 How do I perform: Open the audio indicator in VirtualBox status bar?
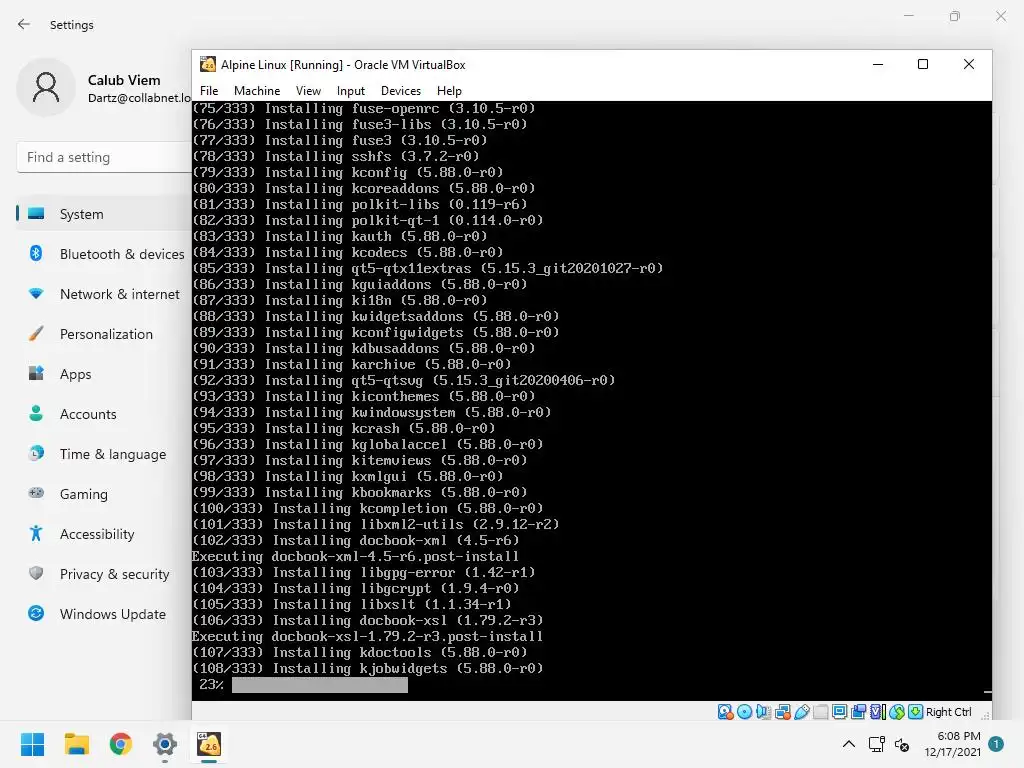pos(763,712)
